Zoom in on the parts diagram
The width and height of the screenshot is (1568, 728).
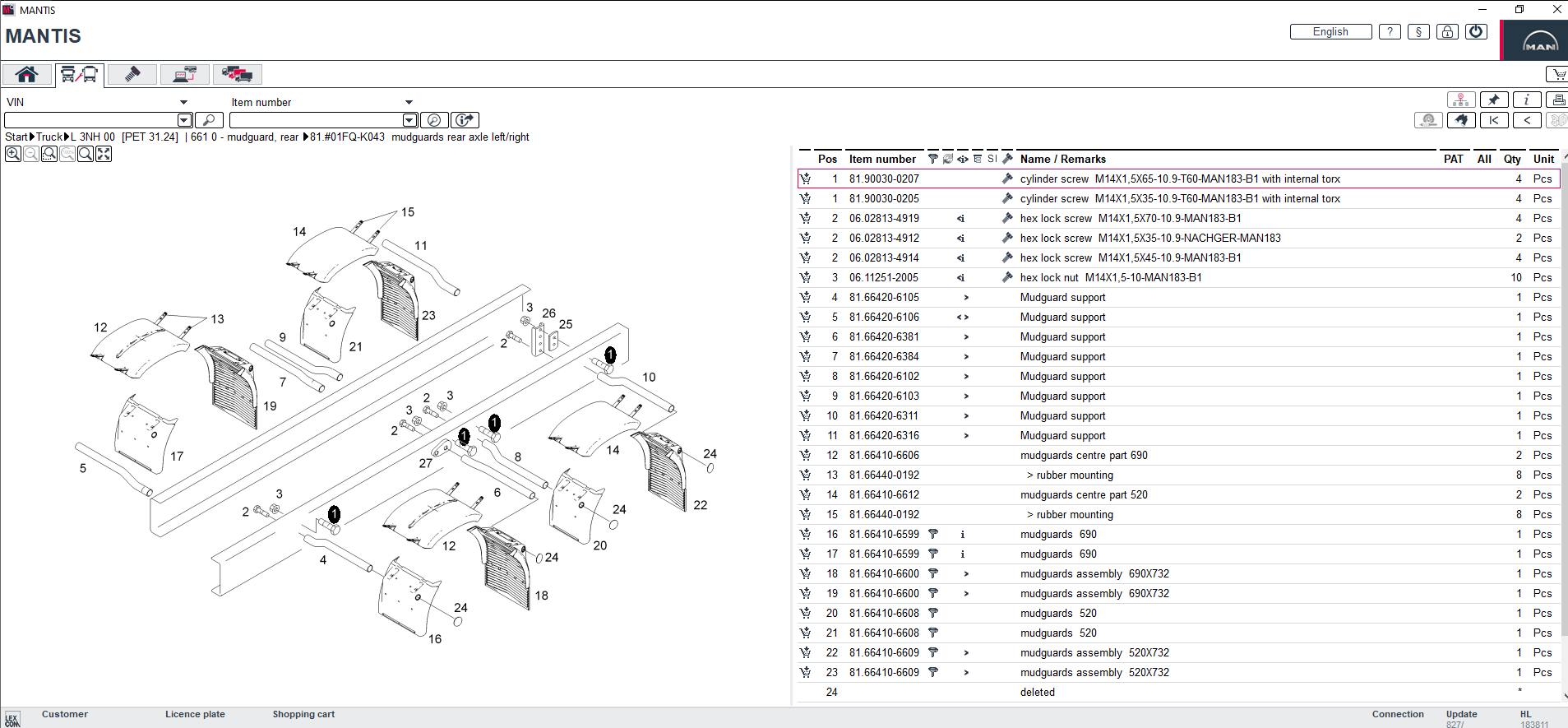click(13, 154)
